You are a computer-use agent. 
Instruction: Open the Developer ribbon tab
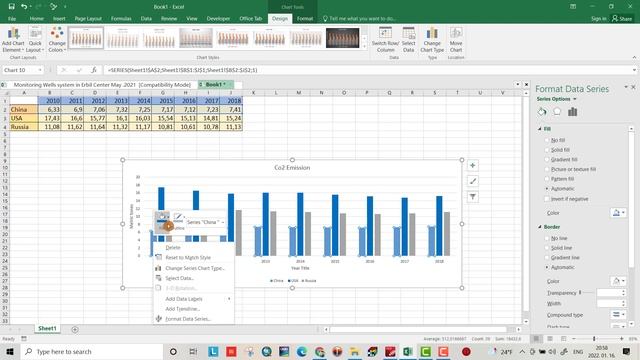[x=218, y=19]
